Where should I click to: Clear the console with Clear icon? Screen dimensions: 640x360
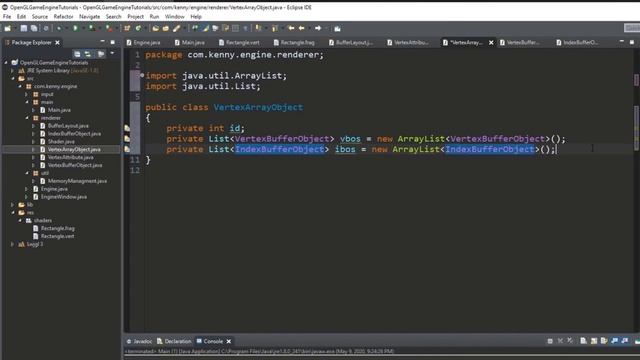point(583,341)
